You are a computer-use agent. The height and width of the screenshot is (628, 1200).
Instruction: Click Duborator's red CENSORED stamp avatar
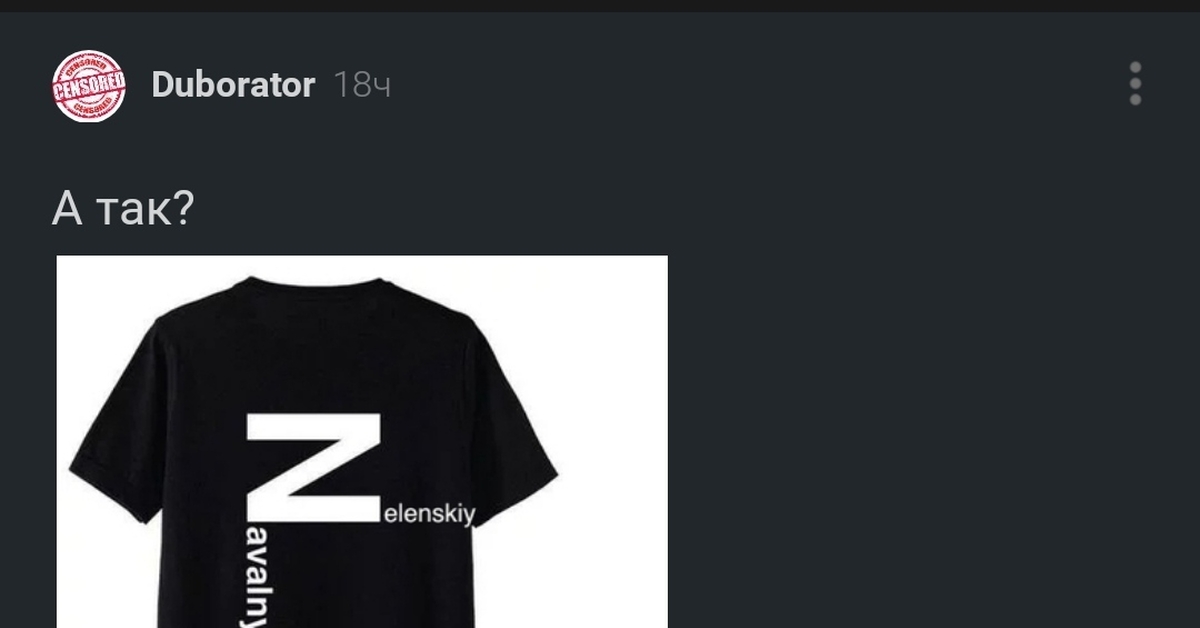[x=88, y=86]
